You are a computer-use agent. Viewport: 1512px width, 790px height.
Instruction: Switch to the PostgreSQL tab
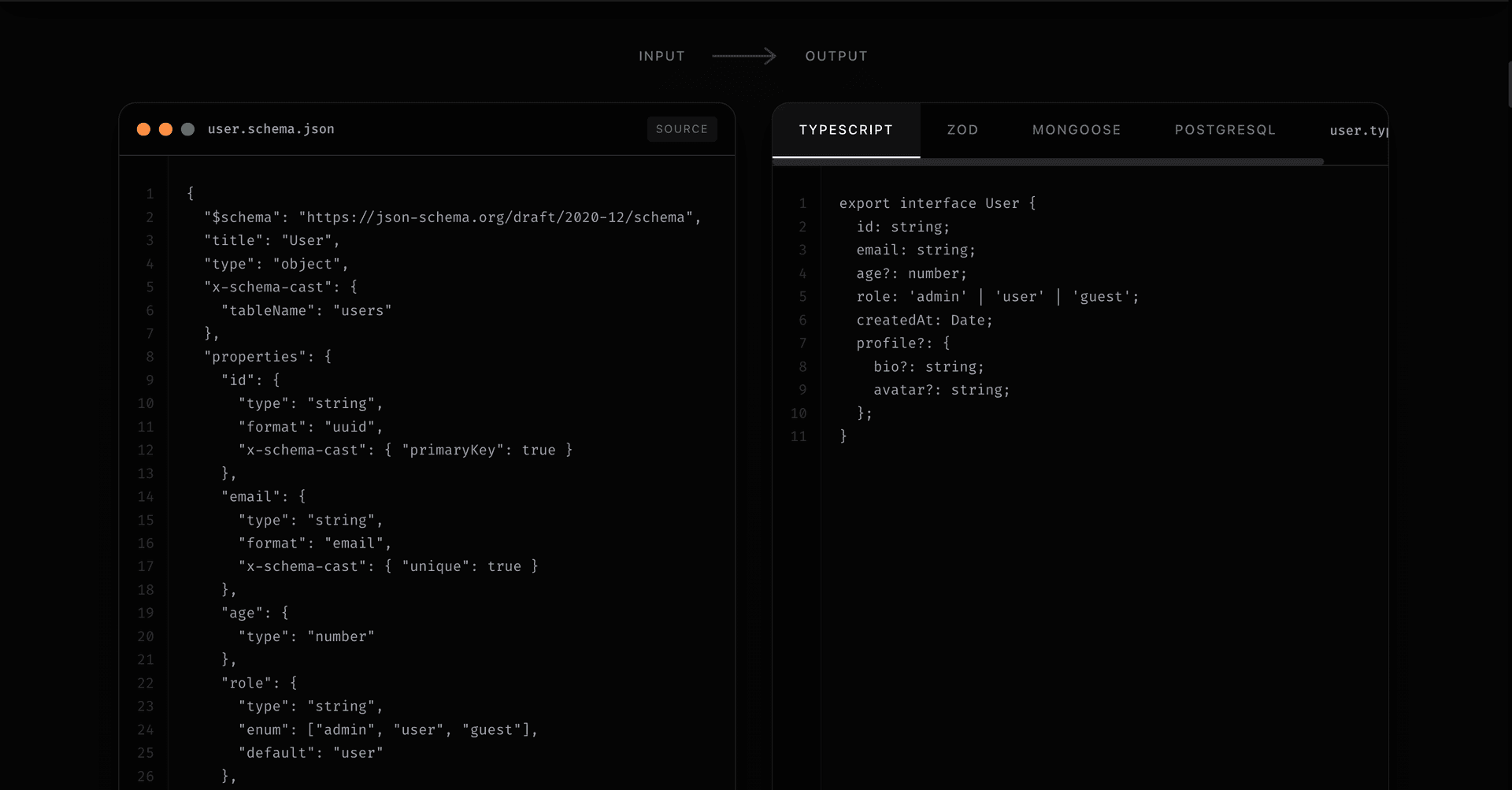[x=1225, y=130]
